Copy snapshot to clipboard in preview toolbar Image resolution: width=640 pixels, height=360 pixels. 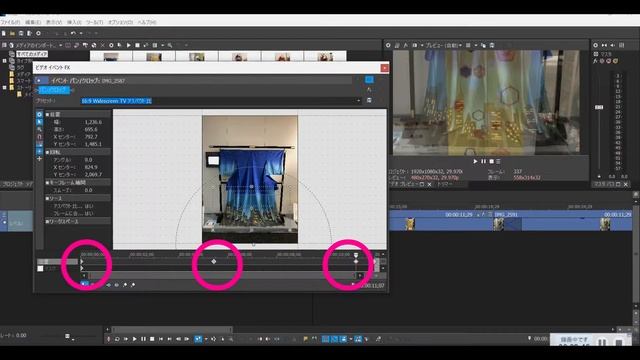pos(484,45)
